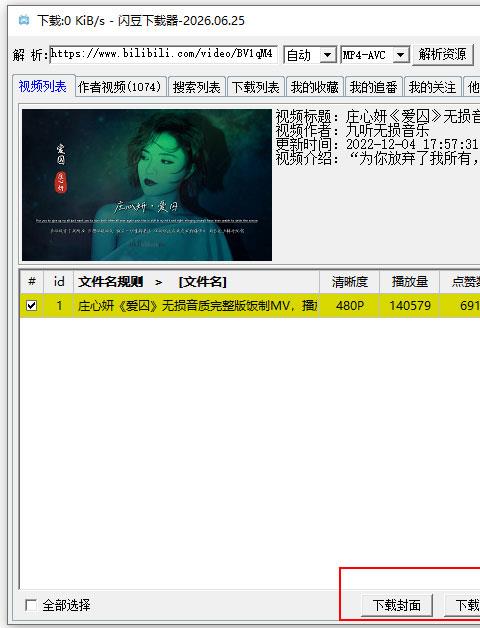Open the 我的追番 tab

(373, 87)
